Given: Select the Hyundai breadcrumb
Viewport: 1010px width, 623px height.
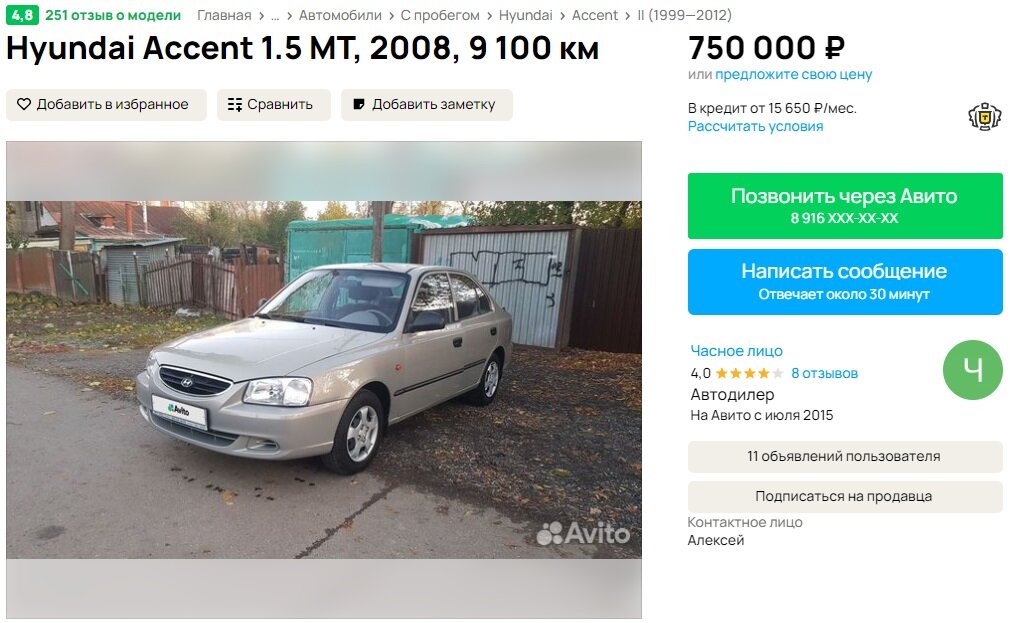Looking at the screenshot, I should pyautogui.click(x=526, y=15).
